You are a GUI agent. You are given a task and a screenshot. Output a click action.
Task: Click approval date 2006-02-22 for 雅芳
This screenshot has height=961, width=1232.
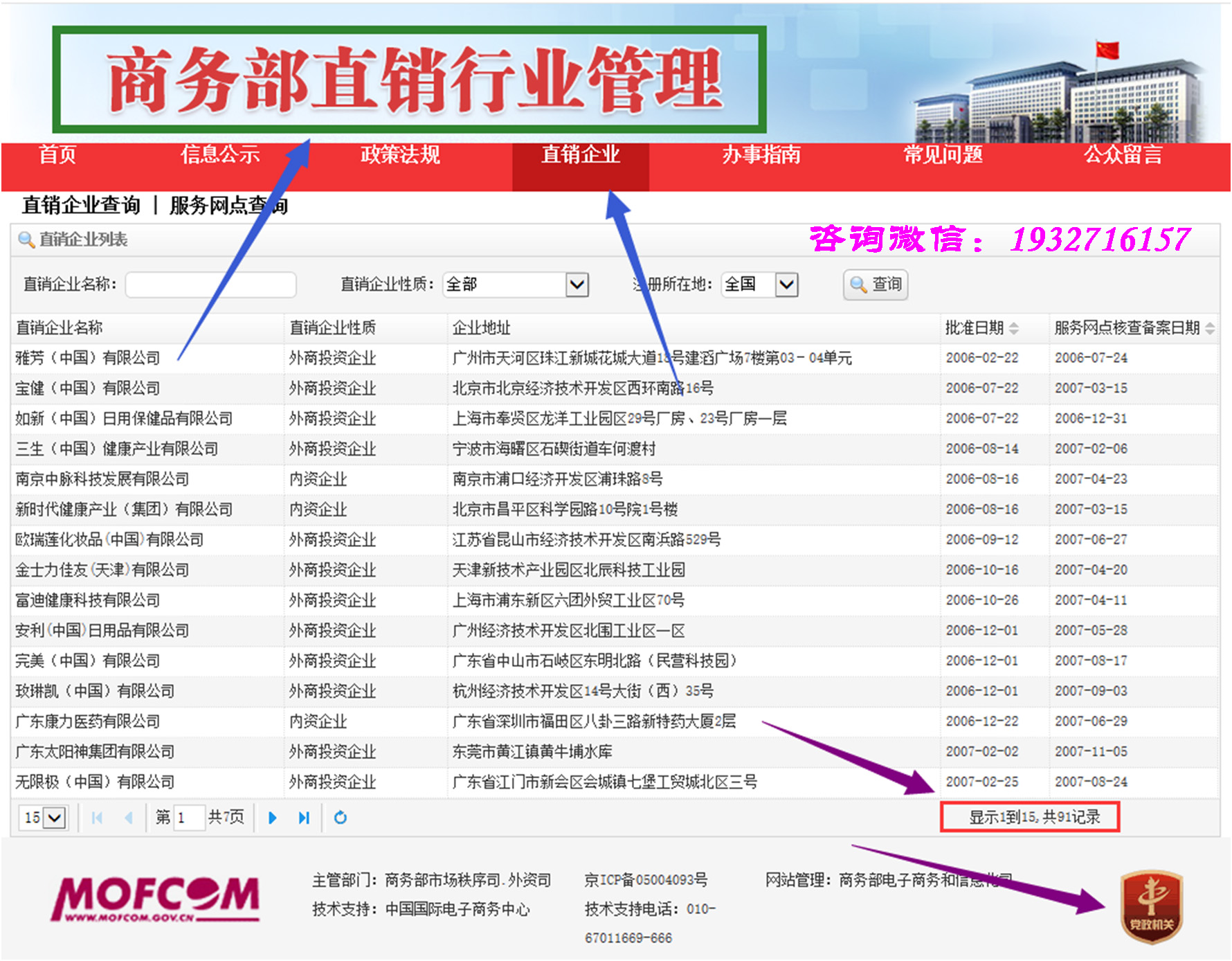click(982, 358)
